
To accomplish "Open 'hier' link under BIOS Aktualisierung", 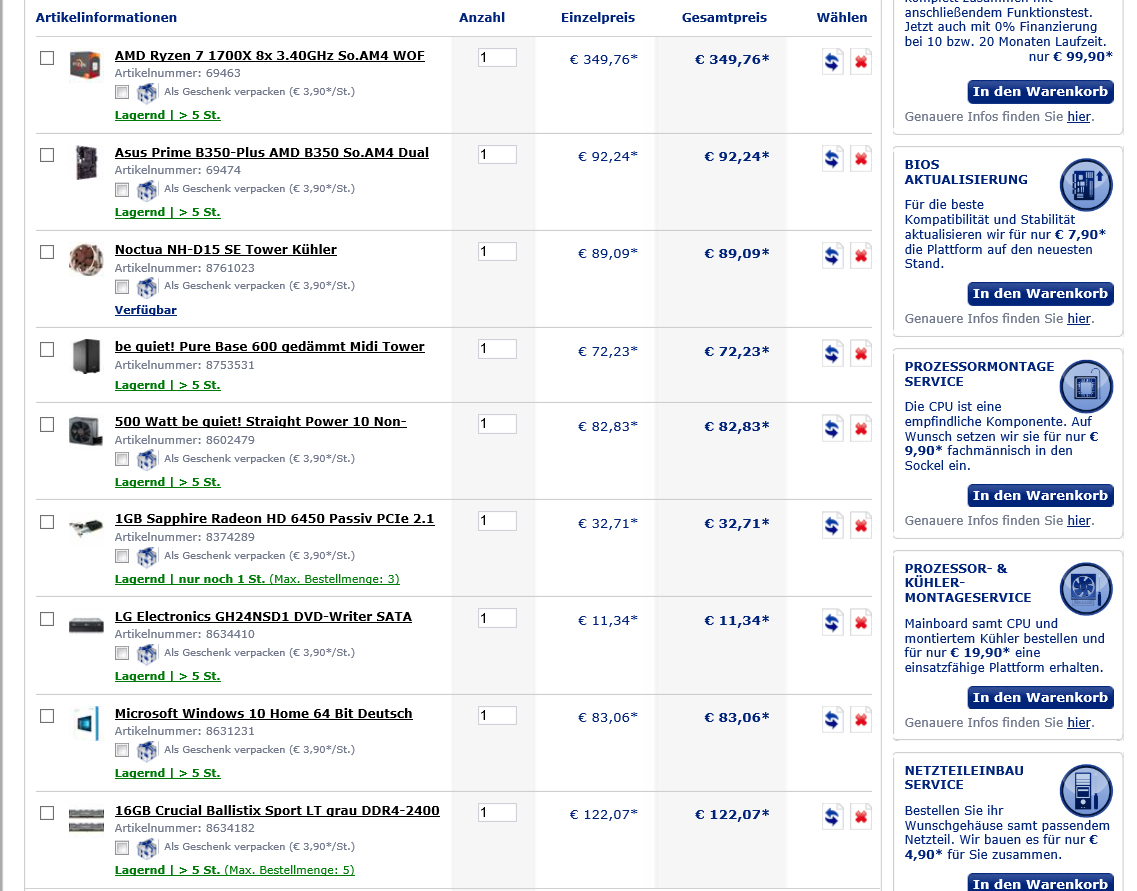I will pyautogui.click(x=1078, y=319).
